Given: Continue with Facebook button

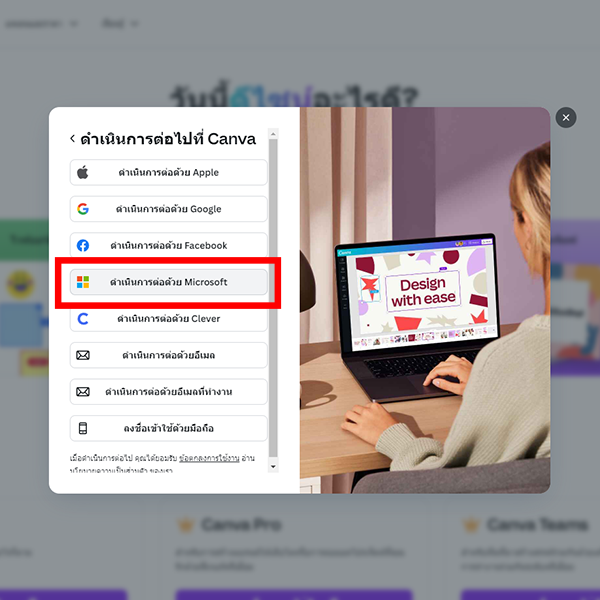Looking at the screenshot, I should coord(168,245).
